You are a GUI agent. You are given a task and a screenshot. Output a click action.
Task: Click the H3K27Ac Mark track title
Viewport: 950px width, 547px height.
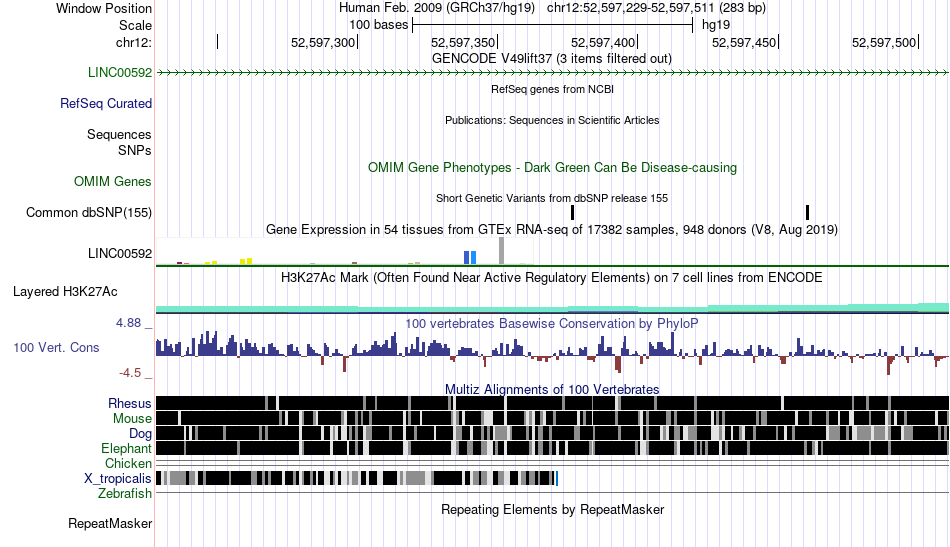pos(552,277)
